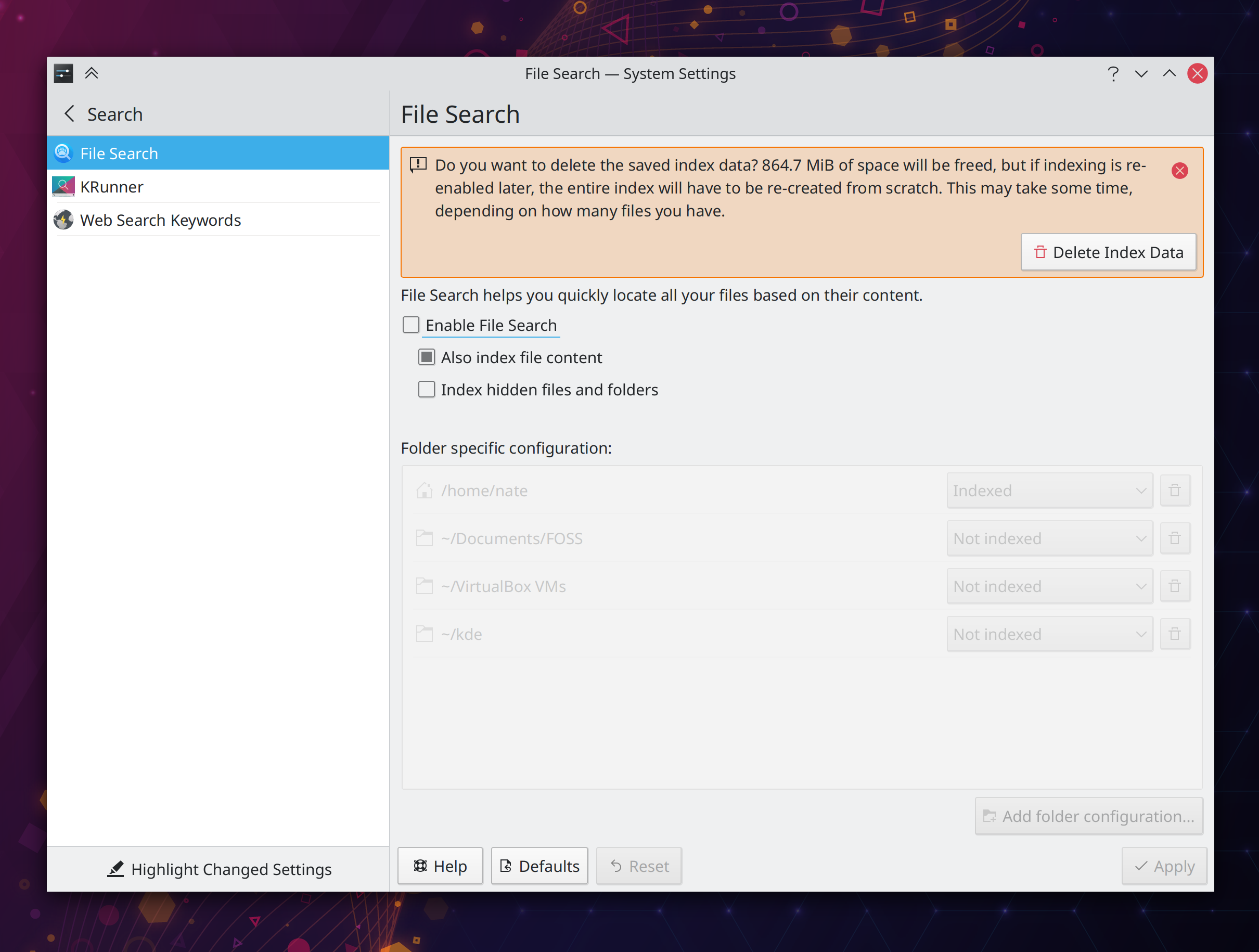The image size is (1259, 952).
Task: Click the trash icon for /home/nate
Action: (x=1174, y=491)
